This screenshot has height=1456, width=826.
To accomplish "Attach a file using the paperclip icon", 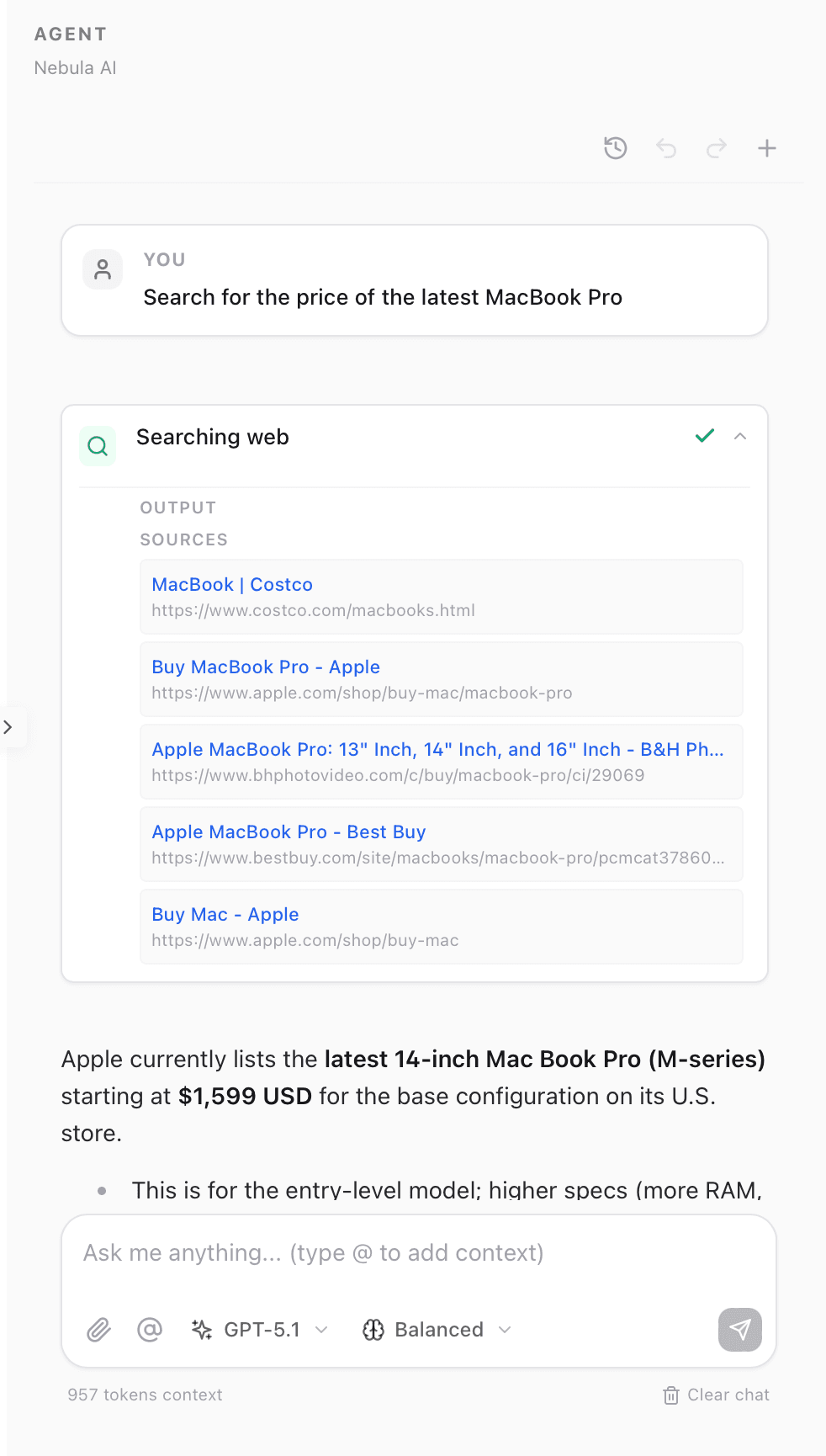I will pos(98,1329).
